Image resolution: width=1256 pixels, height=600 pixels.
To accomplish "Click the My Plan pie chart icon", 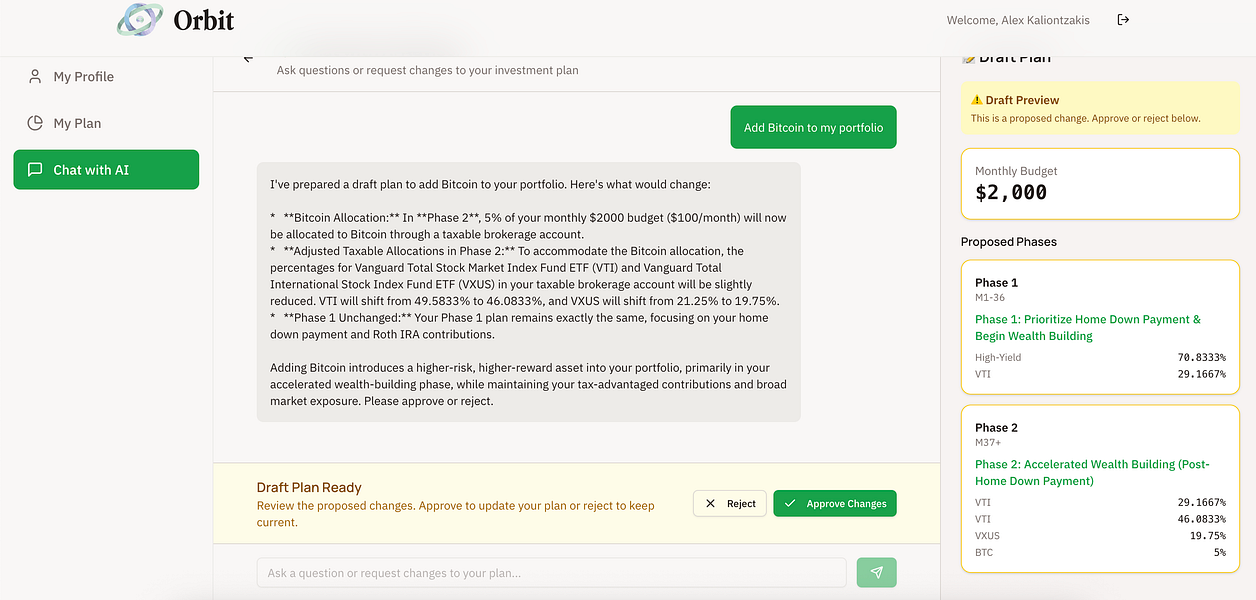I will tap(35, 123).
